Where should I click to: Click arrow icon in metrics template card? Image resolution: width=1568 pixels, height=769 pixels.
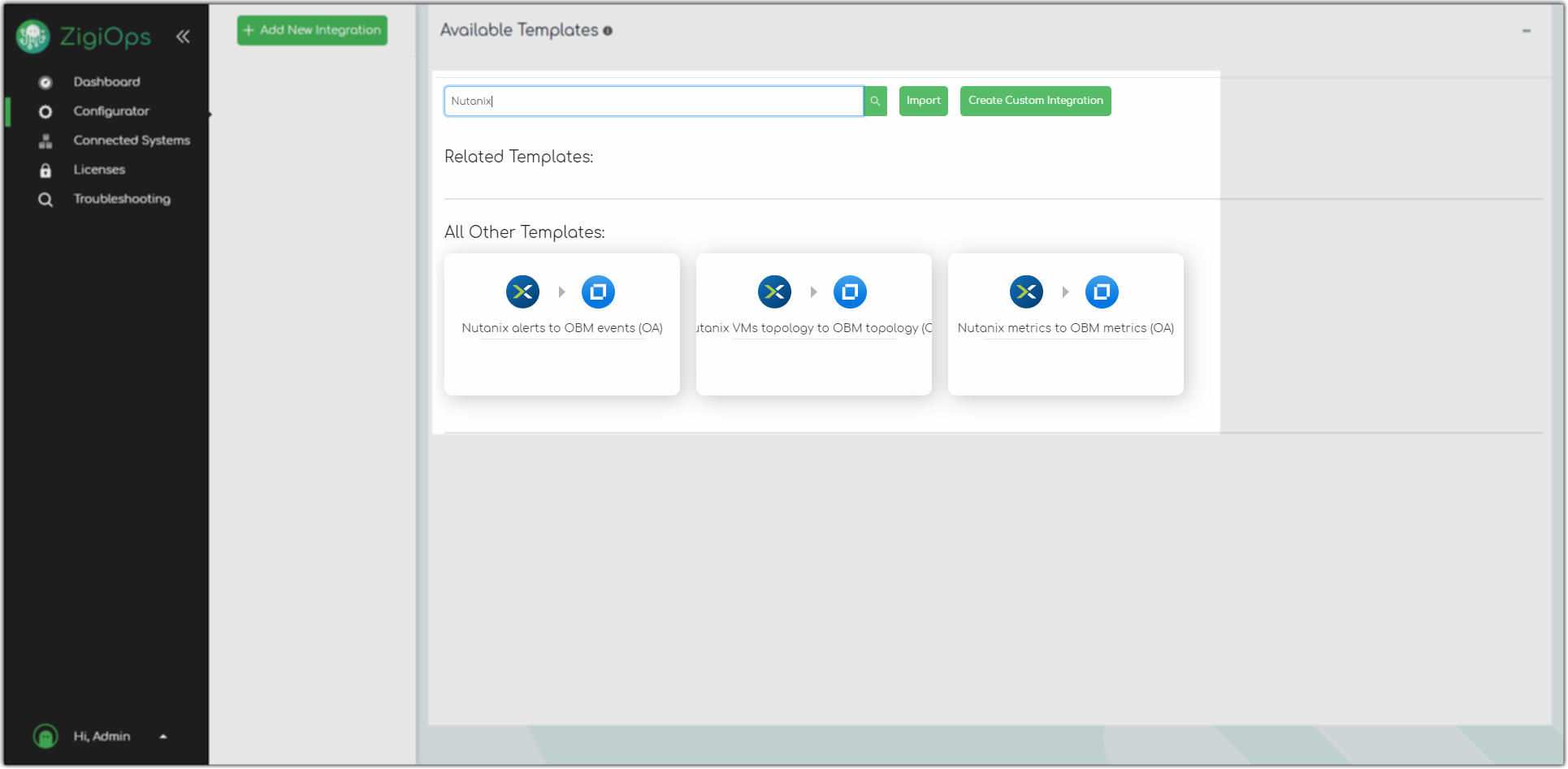click(x=1065, y=292)
